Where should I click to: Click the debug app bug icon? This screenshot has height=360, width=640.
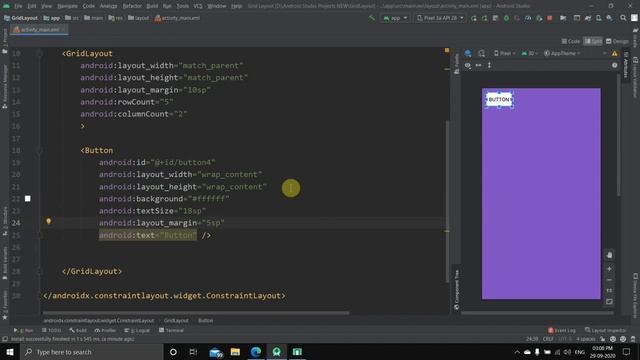coord(506,18)
